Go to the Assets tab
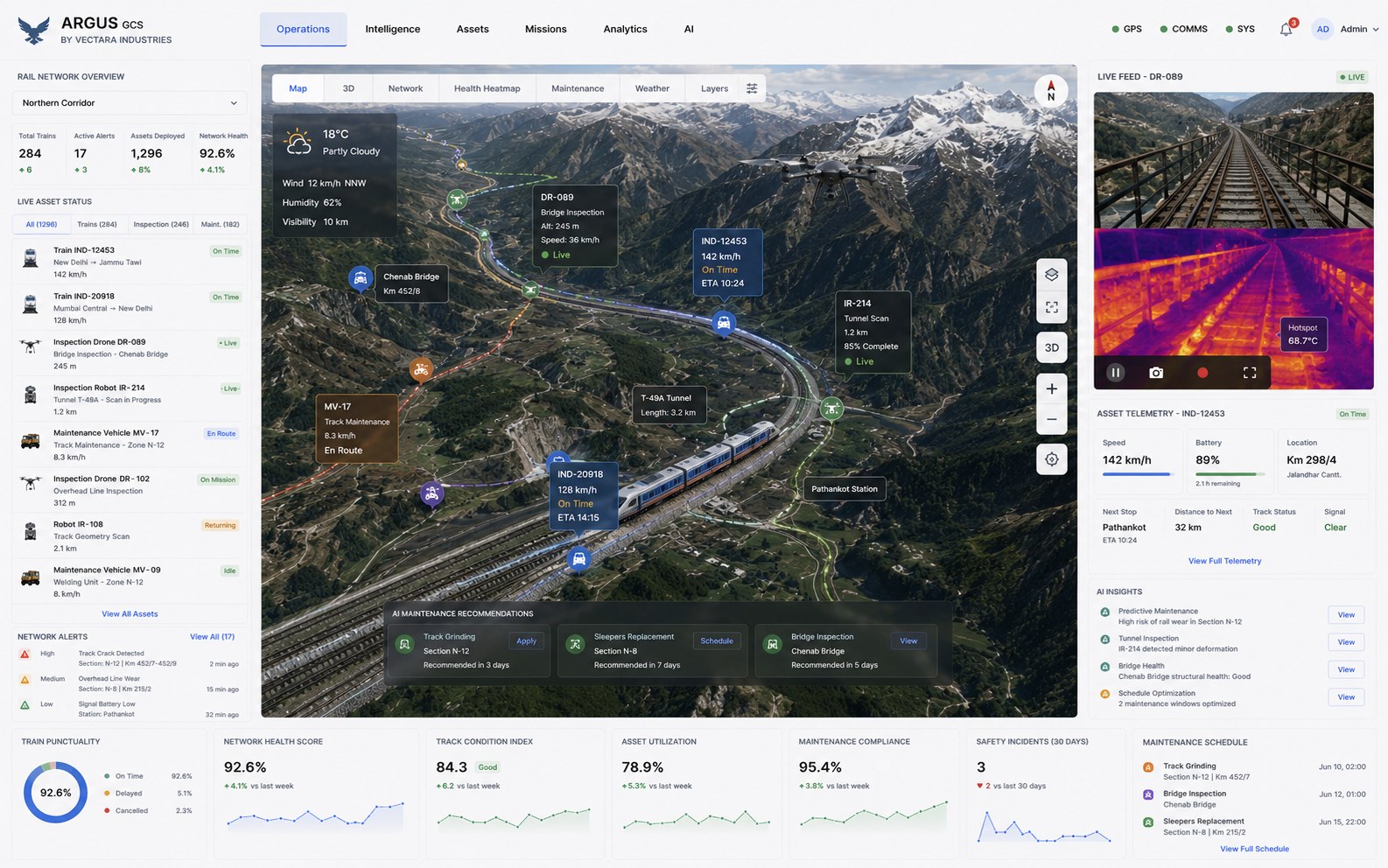The height and width of the screenshot is (868, 1388). 473,29
